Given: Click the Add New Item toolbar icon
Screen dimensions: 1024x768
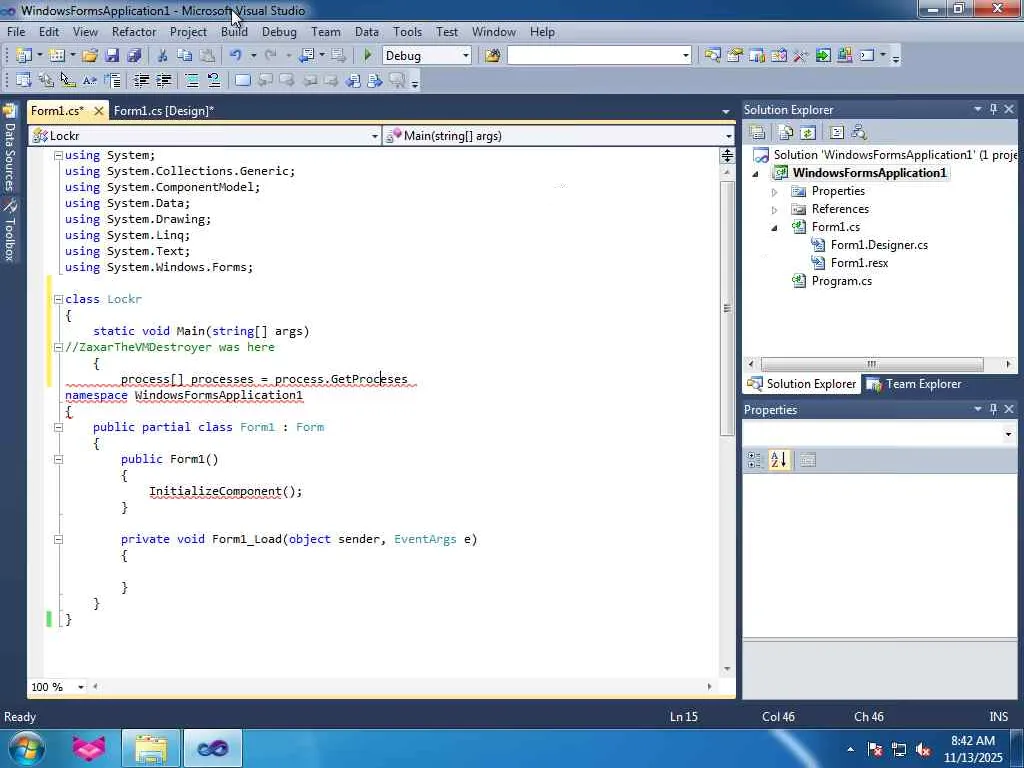Looking at the screenshot, I should (x=57, y=56).
